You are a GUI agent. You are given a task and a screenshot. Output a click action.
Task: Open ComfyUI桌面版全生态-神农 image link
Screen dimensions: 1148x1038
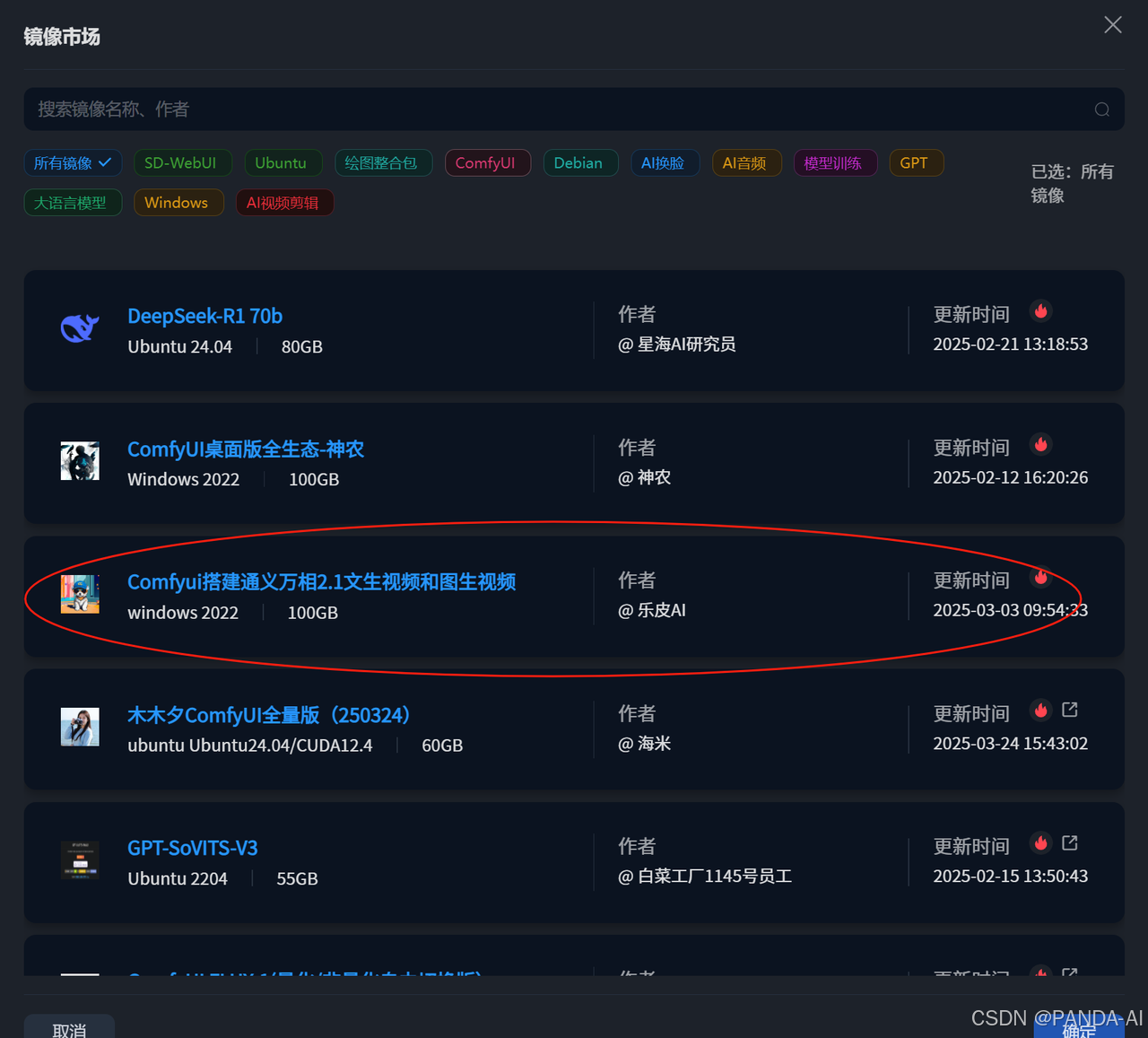246,449
